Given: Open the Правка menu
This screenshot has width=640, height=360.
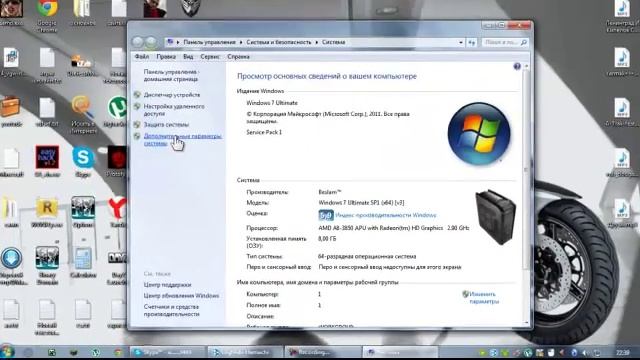Looking at the screenshot, I should 166,57.
